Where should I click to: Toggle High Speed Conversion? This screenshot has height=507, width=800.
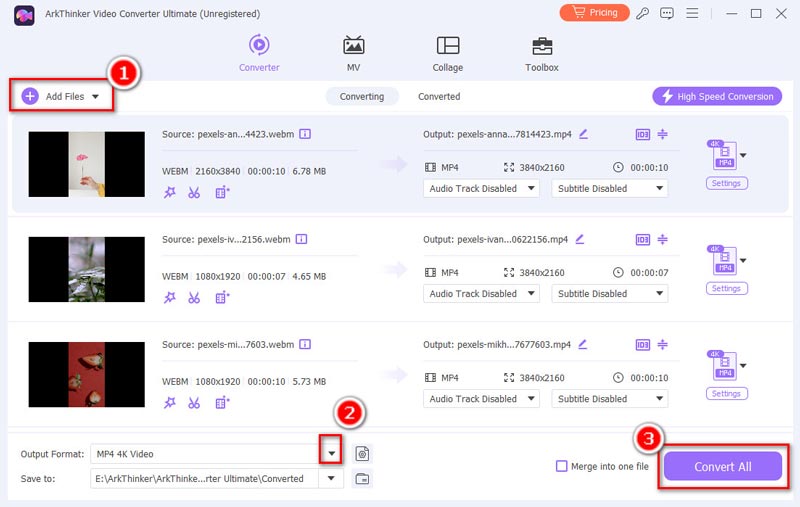tap(717, 96)
